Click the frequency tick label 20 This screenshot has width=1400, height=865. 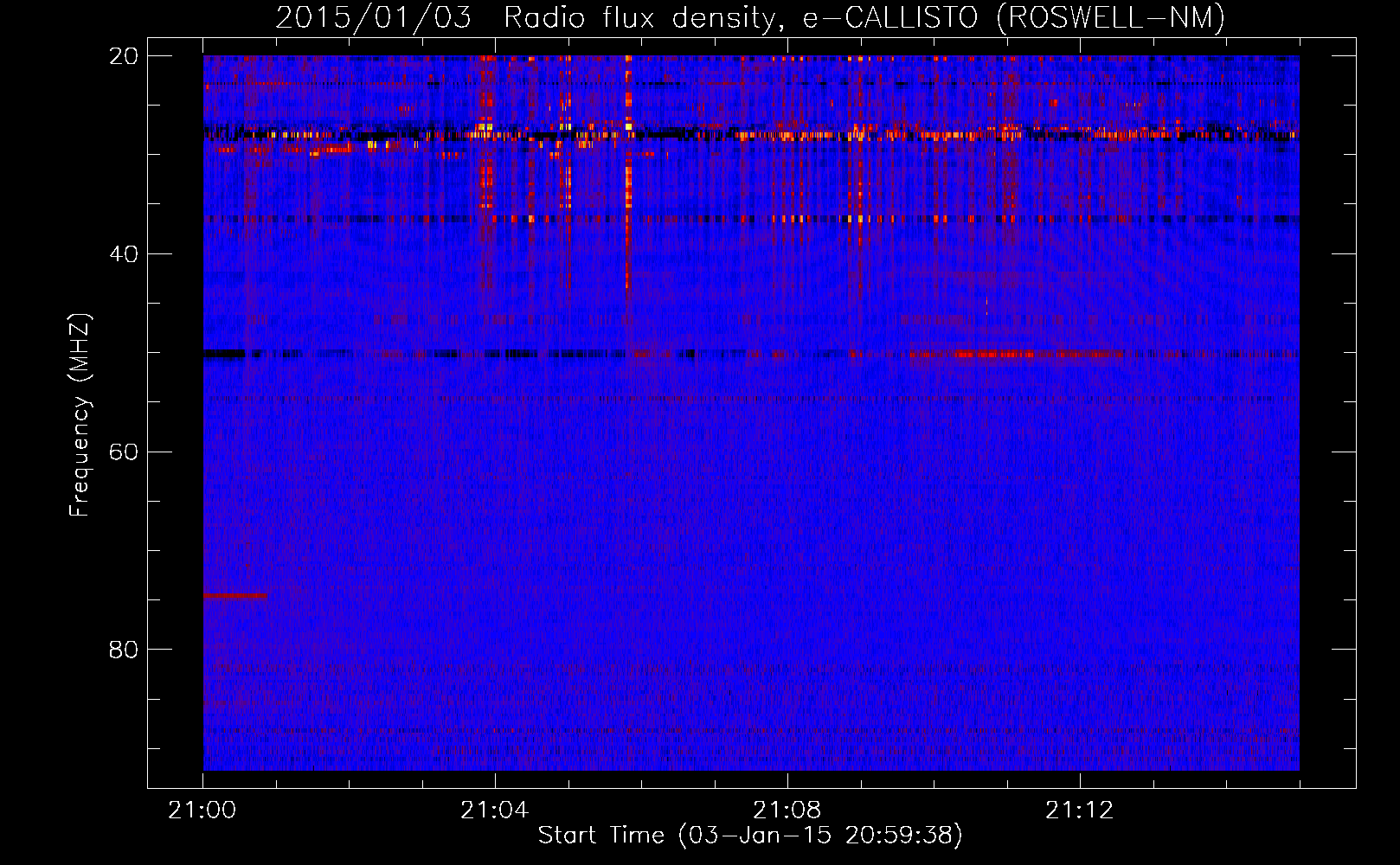(x=124, y=56)
